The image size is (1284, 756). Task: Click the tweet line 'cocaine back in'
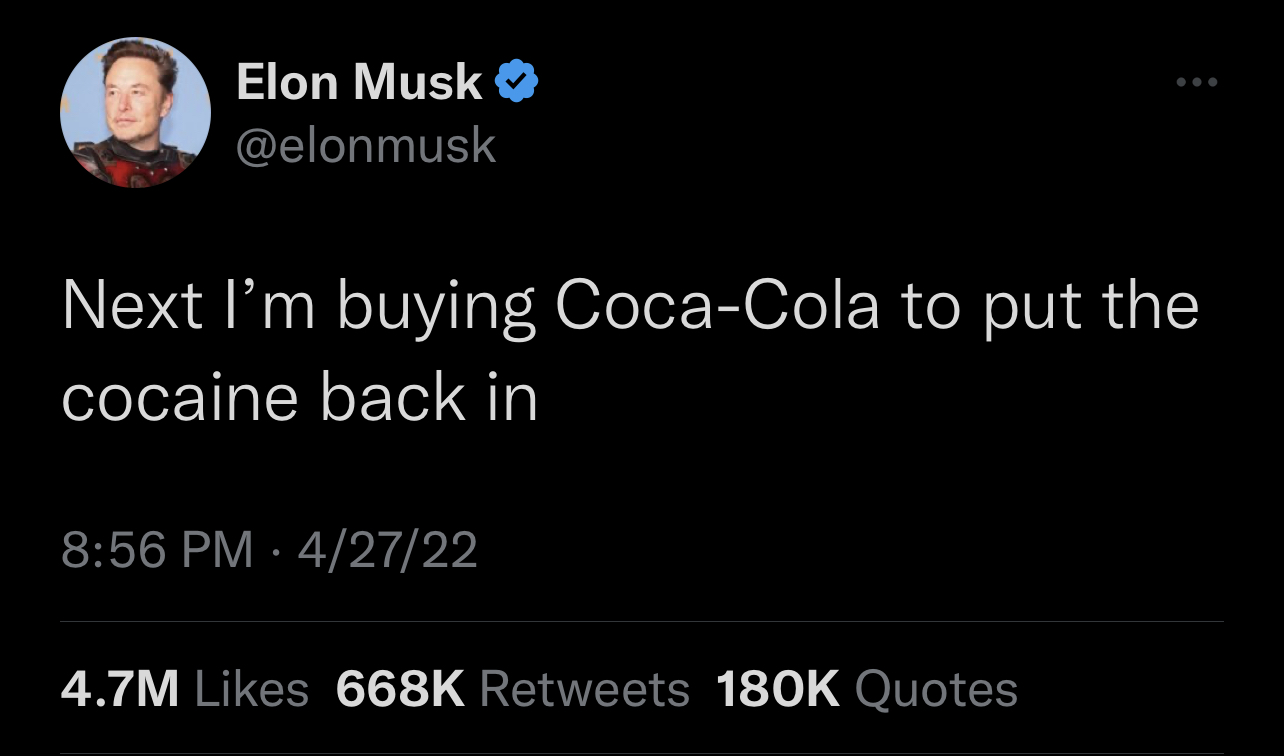(299, 398)
